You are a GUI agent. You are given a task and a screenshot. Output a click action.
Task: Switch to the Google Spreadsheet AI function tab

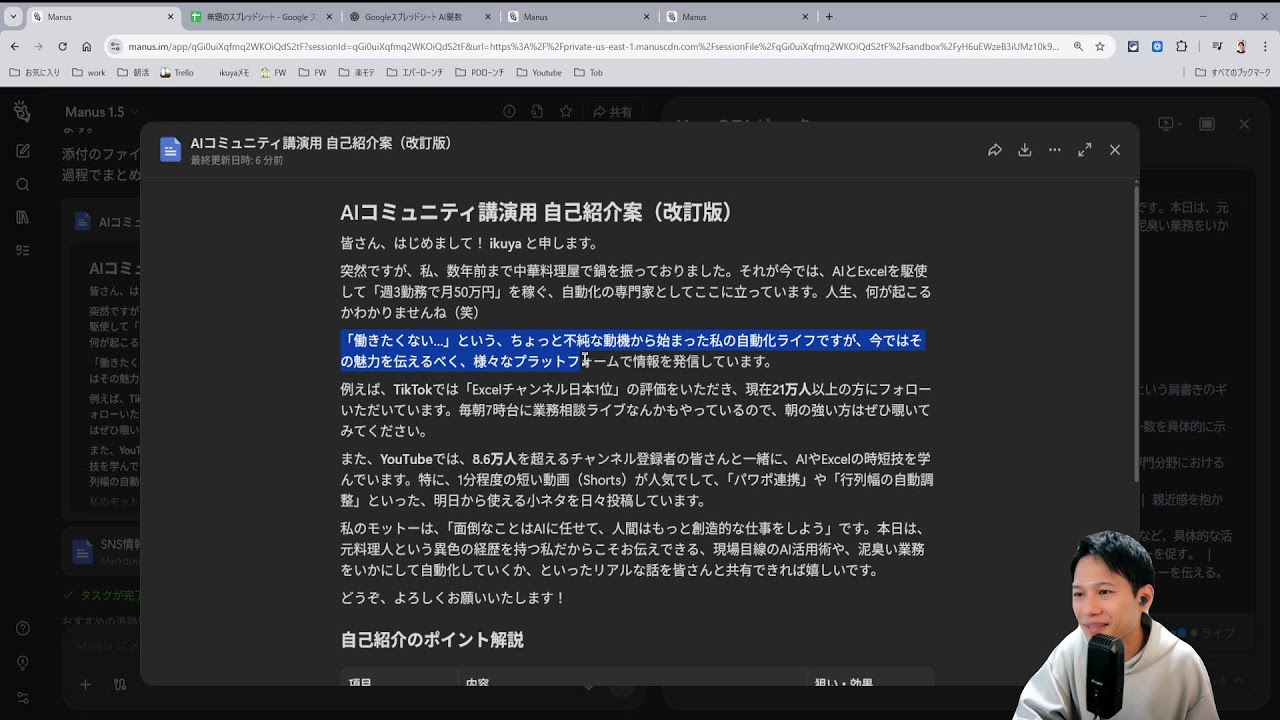tap(420, 17)
